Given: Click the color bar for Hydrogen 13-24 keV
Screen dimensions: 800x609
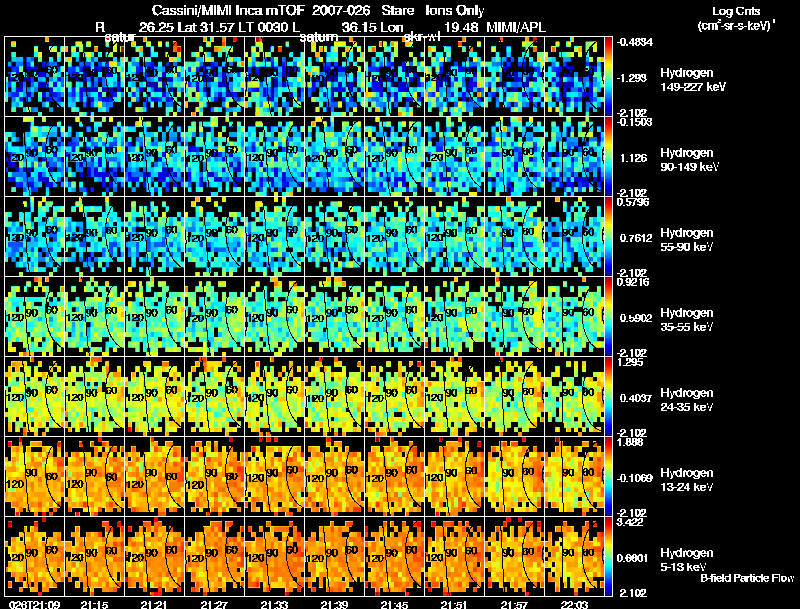Looking at the screenshot, I should [x=608, y=477].
